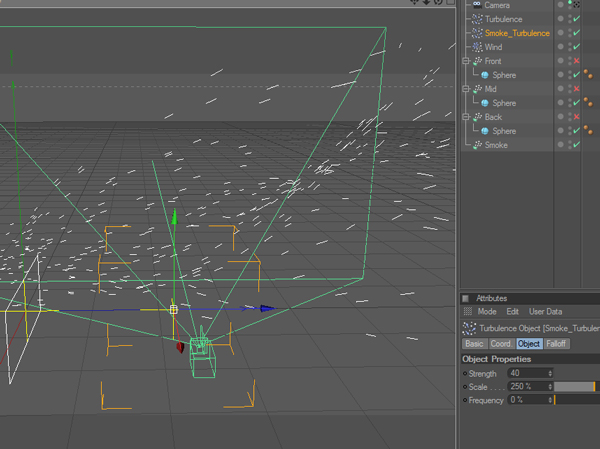Viewport: 600px width, 449px height.
Task: Select the Camera object icon
Action: pyautogui.click(x=477, y=5)
